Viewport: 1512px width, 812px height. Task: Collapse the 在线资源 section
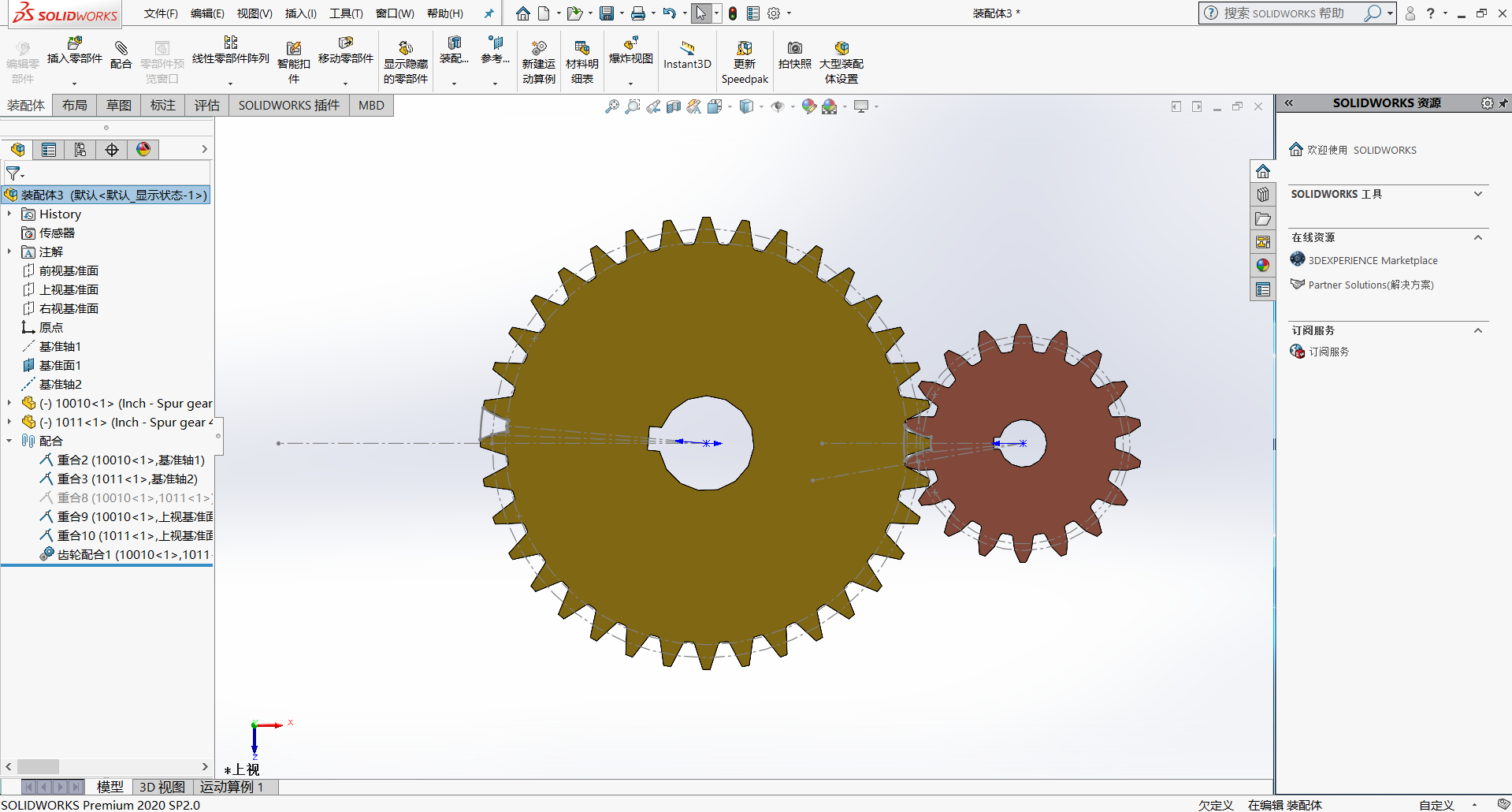point(1477,237)
